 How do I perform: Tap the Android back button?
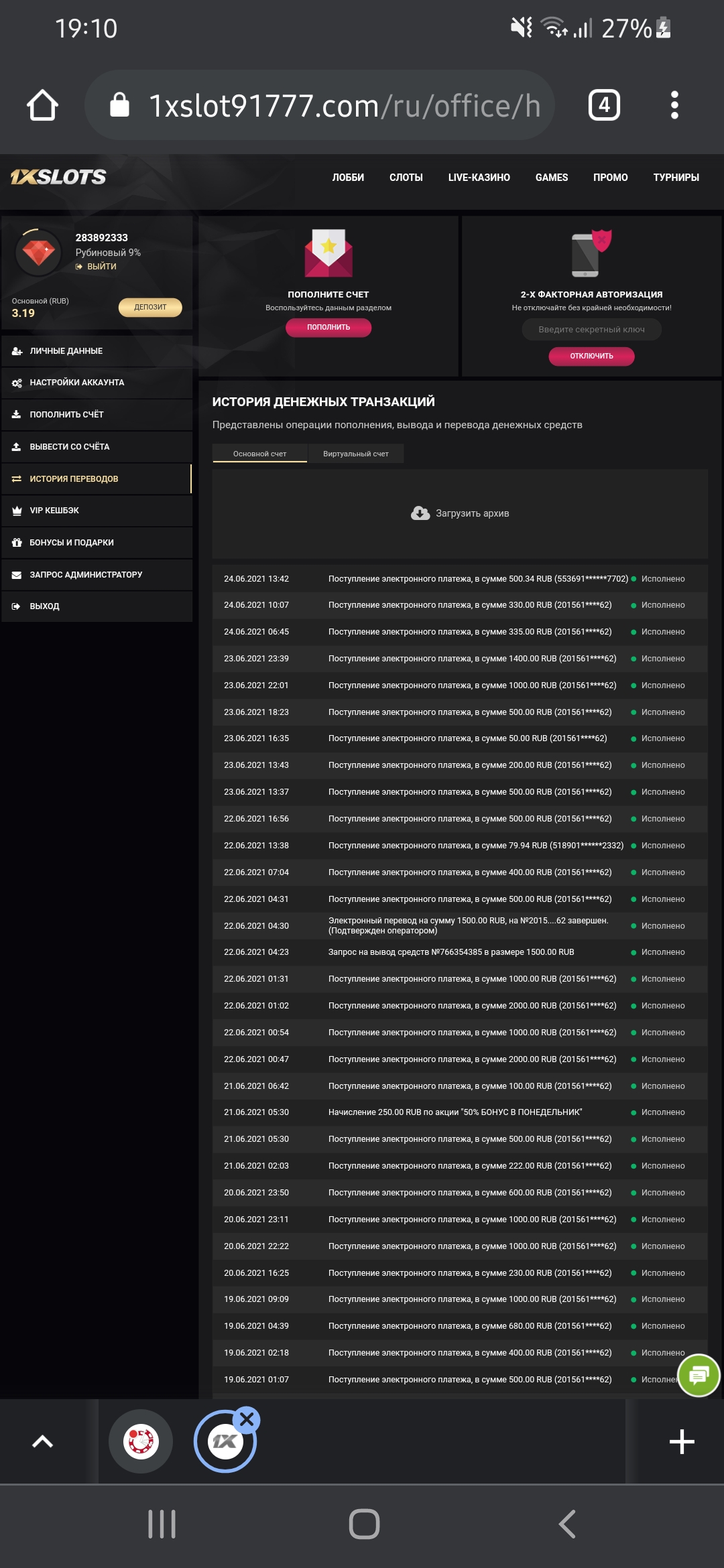coord(567,1524)
